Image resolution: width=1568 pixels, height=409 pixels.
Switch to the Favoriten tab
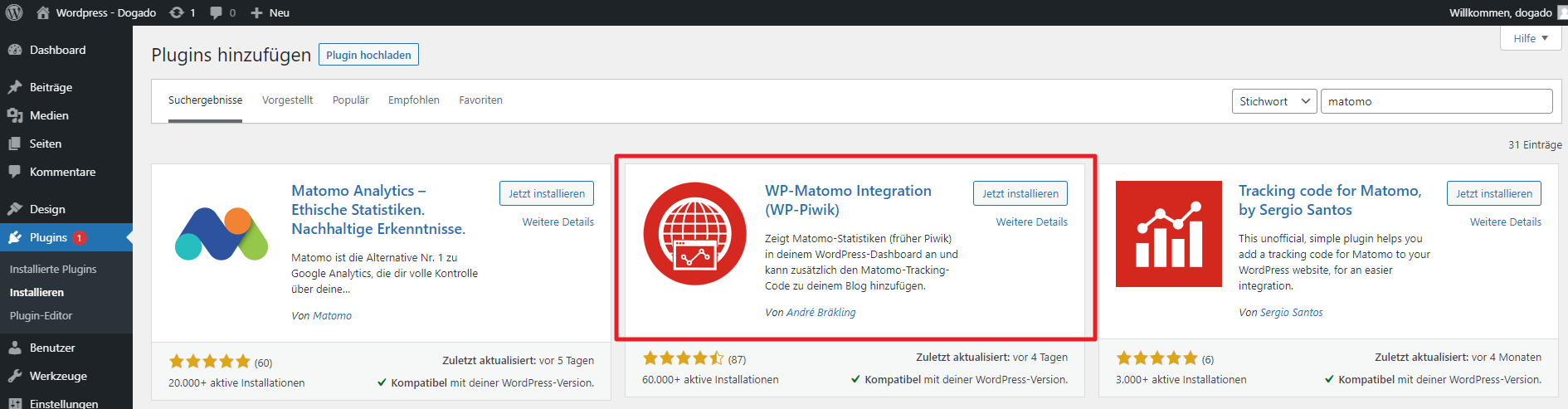tap(481, 100)
